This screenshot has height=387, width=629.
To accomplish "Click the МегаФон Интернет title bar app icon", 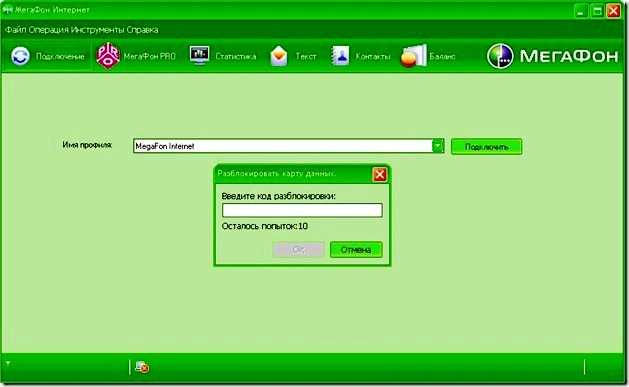I will coord(7,9).
